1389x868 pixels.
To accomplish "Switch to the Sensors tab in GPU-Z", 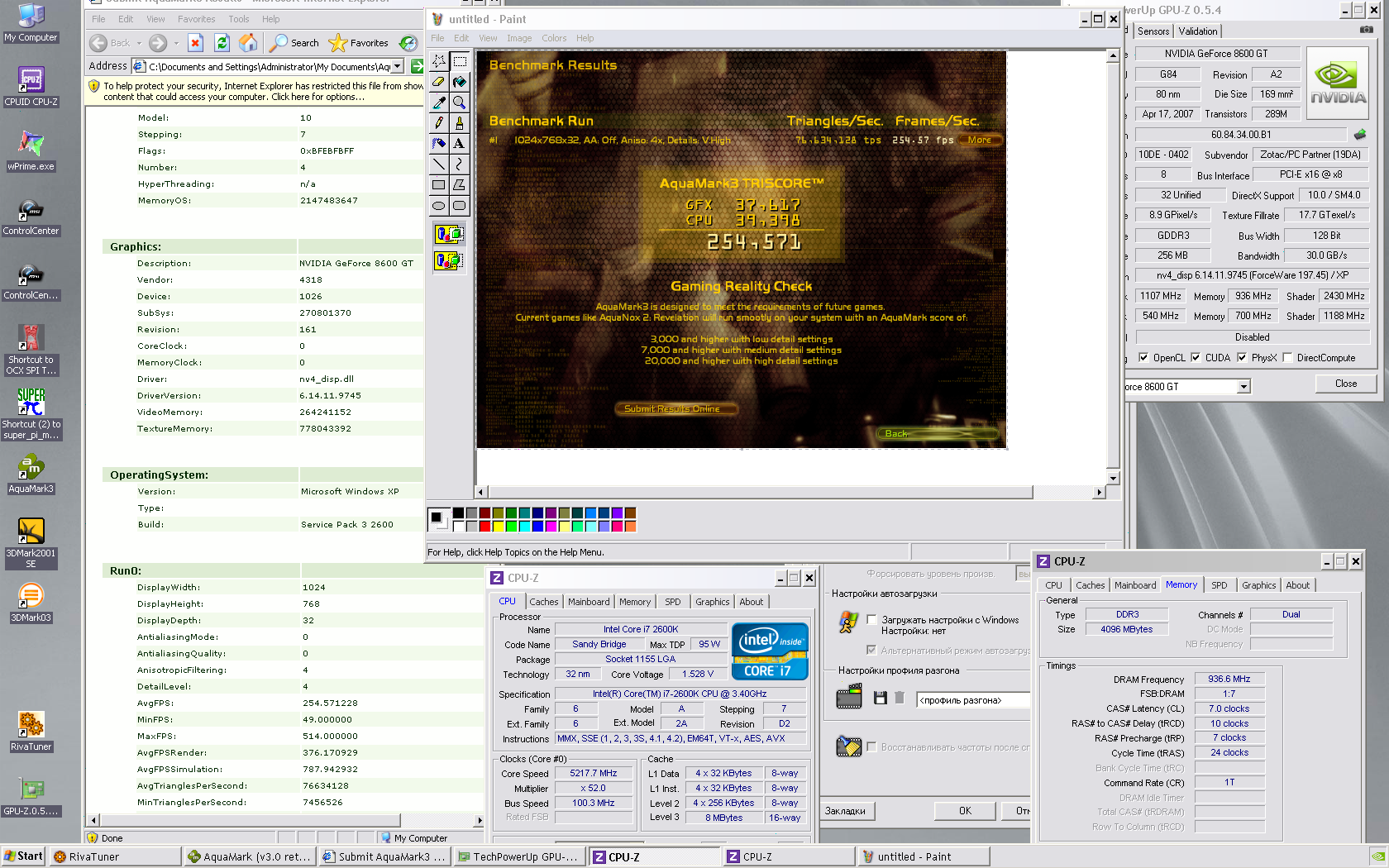I will click(1153, 31).
